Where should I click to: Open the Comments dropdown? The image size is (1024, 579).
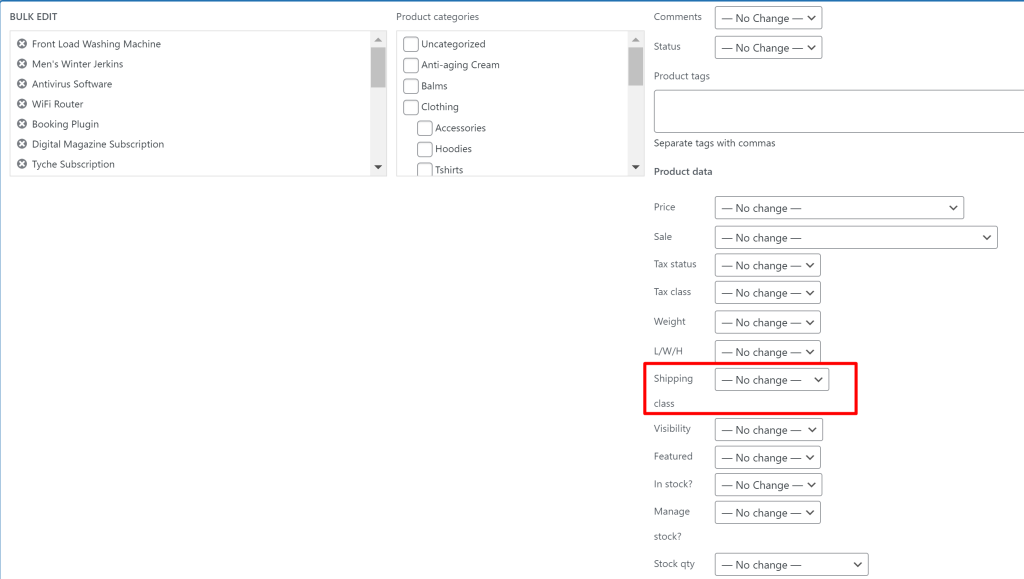[x=768, y=18]
